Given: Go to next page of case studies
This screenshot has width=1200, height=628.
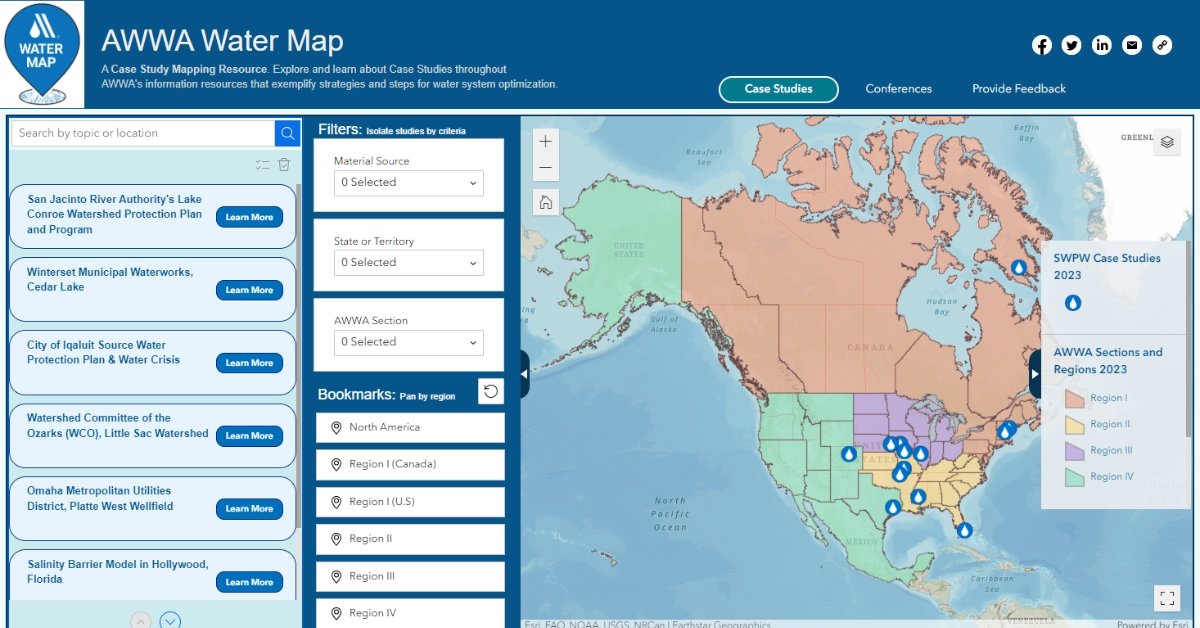Looking at the screenshot, I should coord(170,621).
